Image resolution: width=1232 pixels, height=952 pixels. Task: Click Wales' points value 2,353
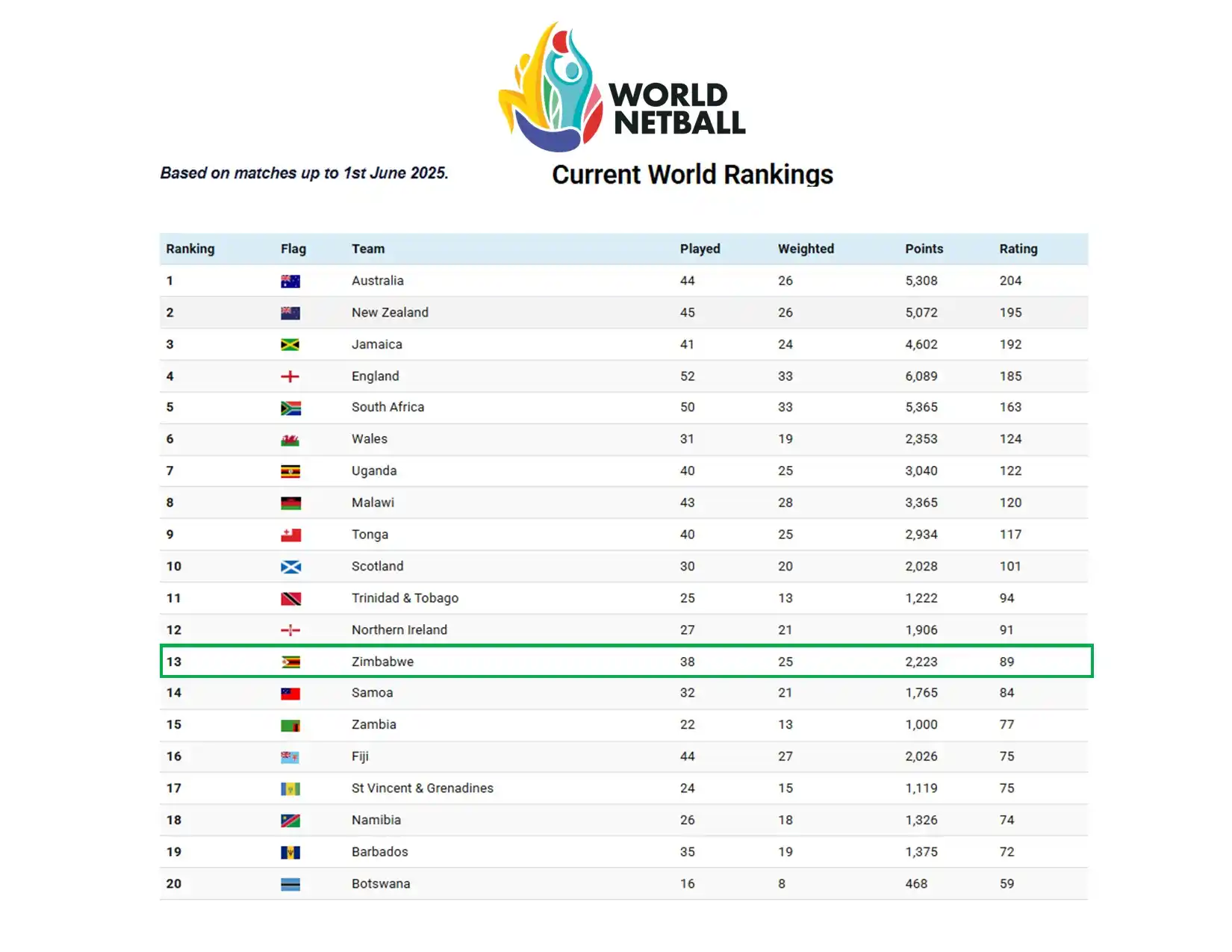921,439
